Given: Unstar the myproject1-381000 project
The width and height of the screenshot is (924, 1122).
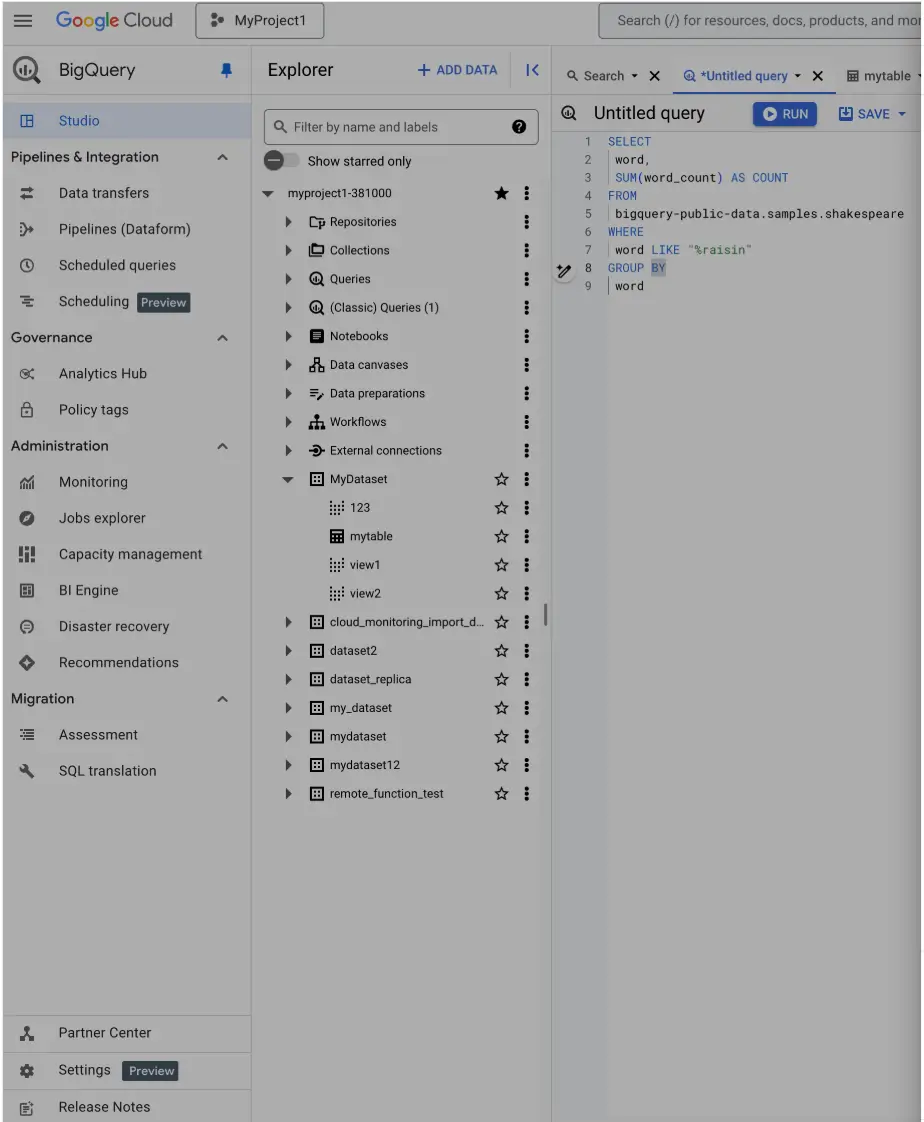Looking at the screenshot, I should [501, 193].
